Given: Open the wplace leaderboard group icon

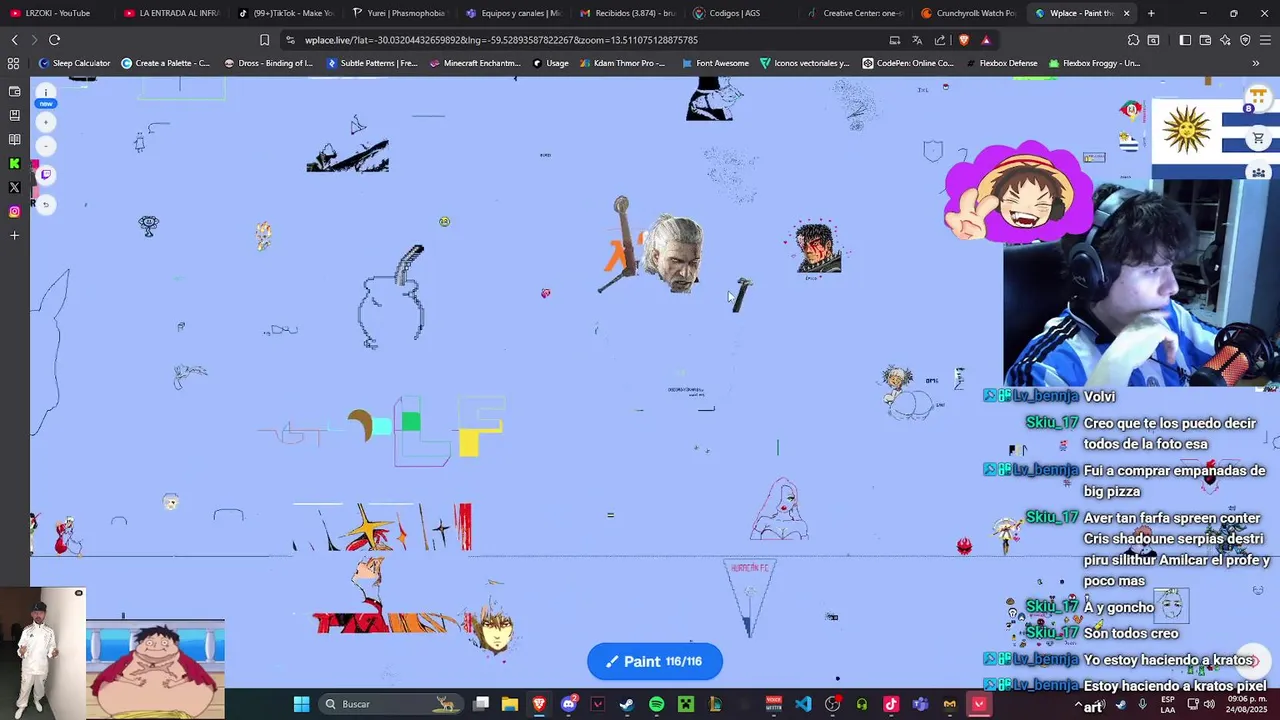Looking at the screenshot, I should click(x=1258, y=173).
